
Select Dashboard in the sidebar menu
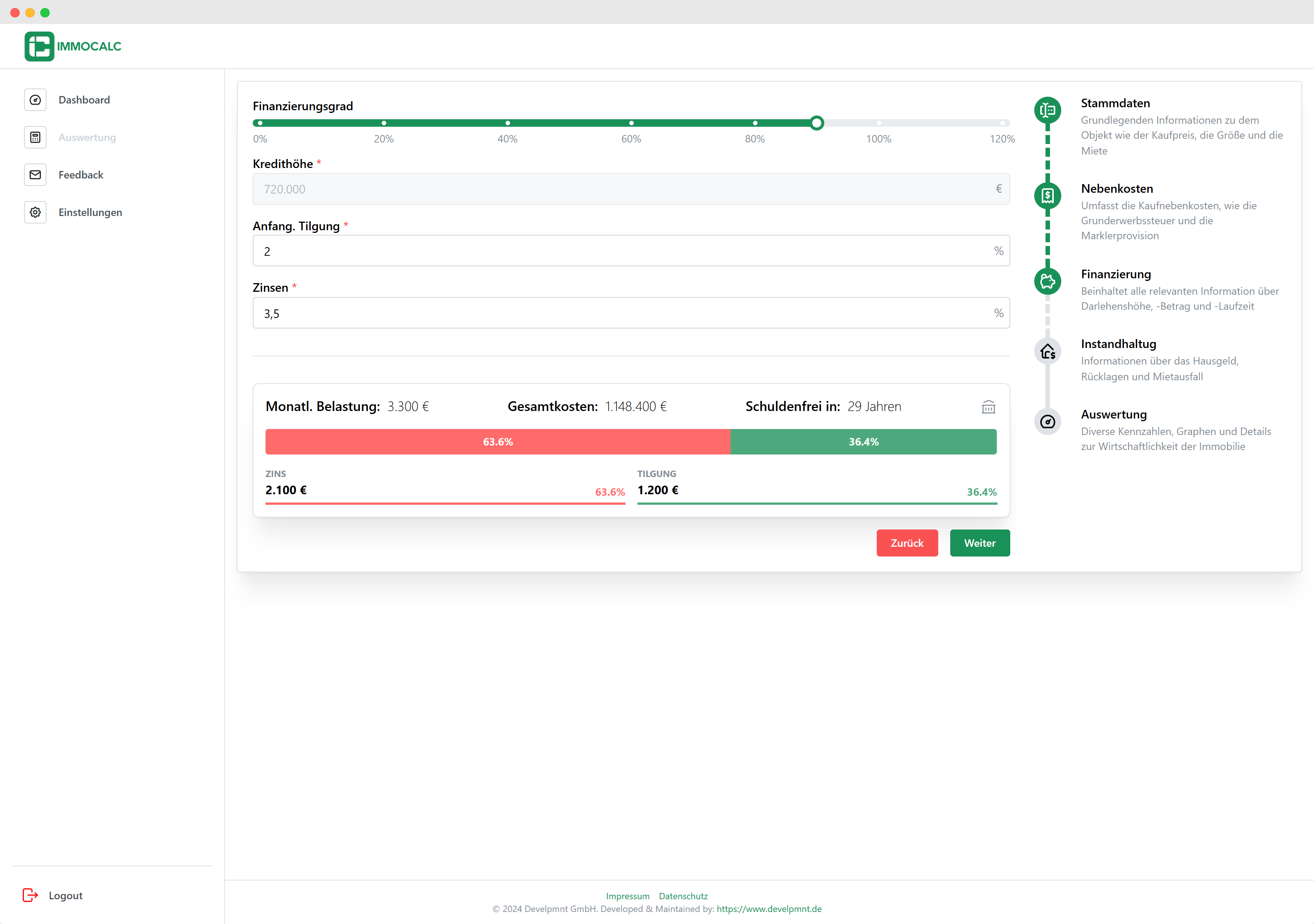pos(84,99)
